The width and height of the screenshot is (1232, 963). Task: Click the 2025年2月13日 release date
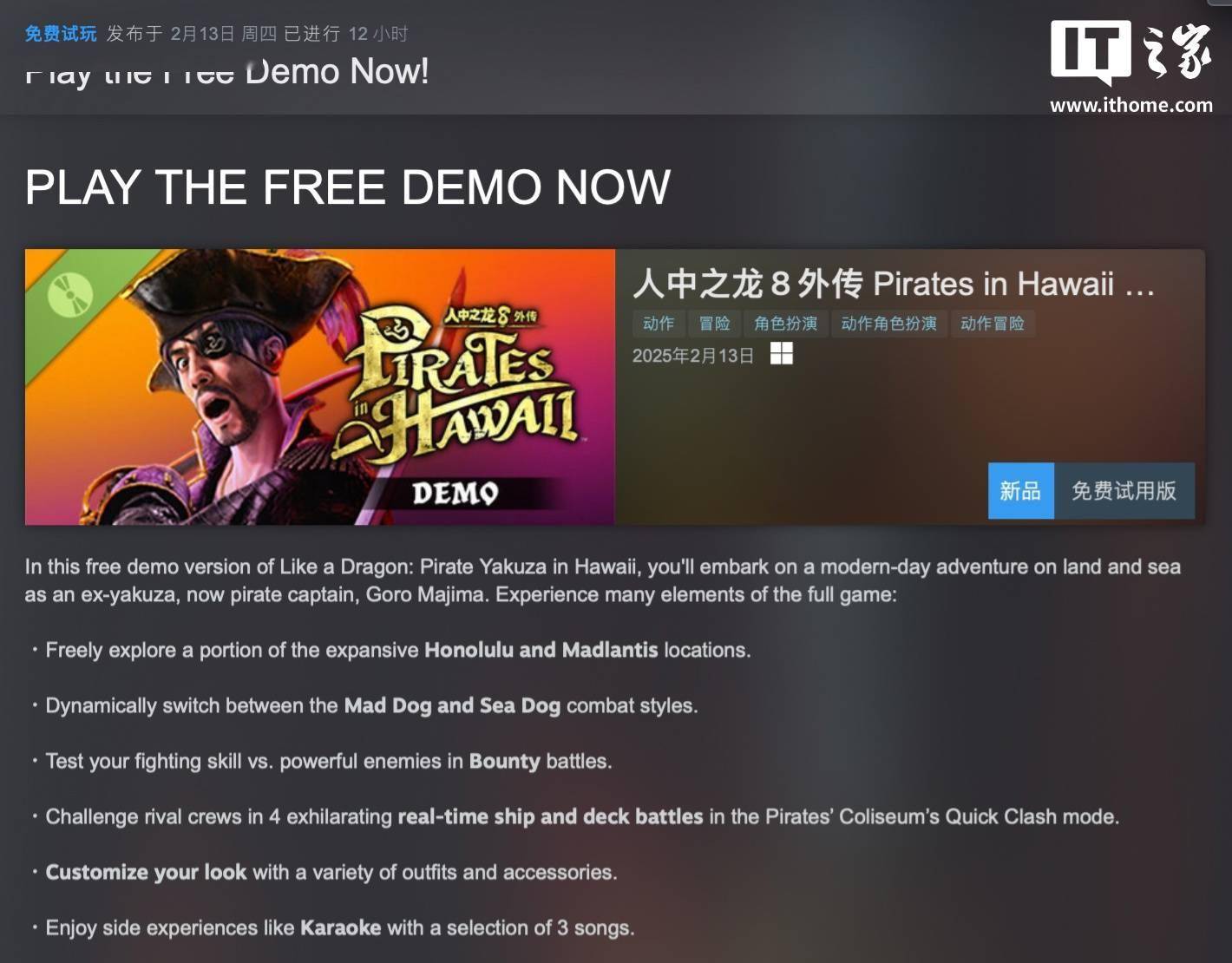click(692, 356)
